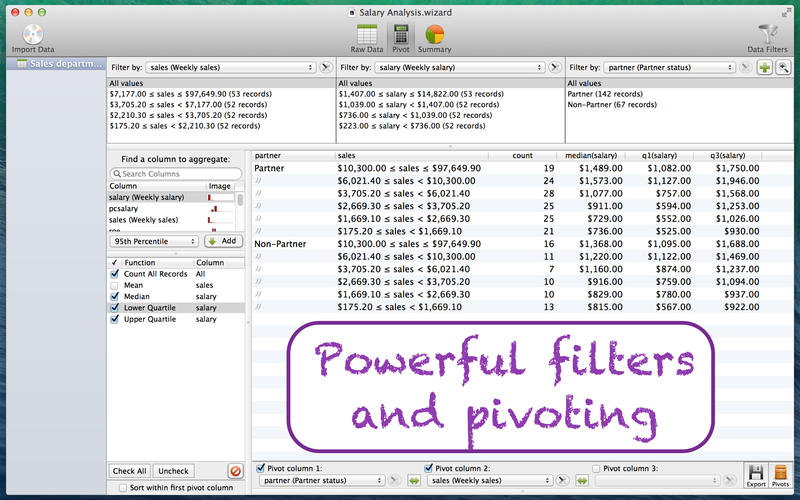
Task: Click the Pivots icon at bottom right
Action: (x=781, y=474)
